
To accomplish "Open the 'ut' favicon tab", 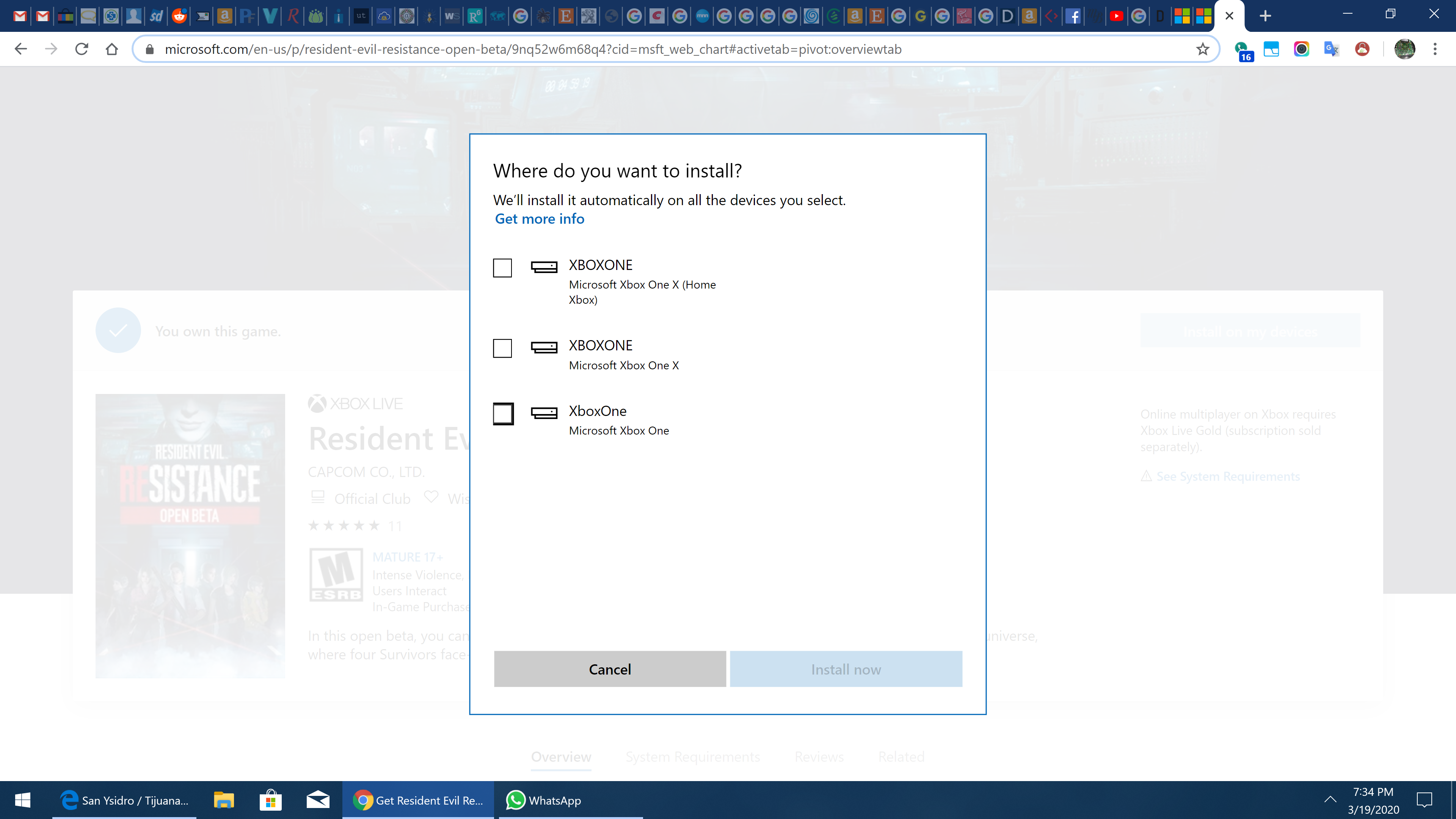I will 361,16.
